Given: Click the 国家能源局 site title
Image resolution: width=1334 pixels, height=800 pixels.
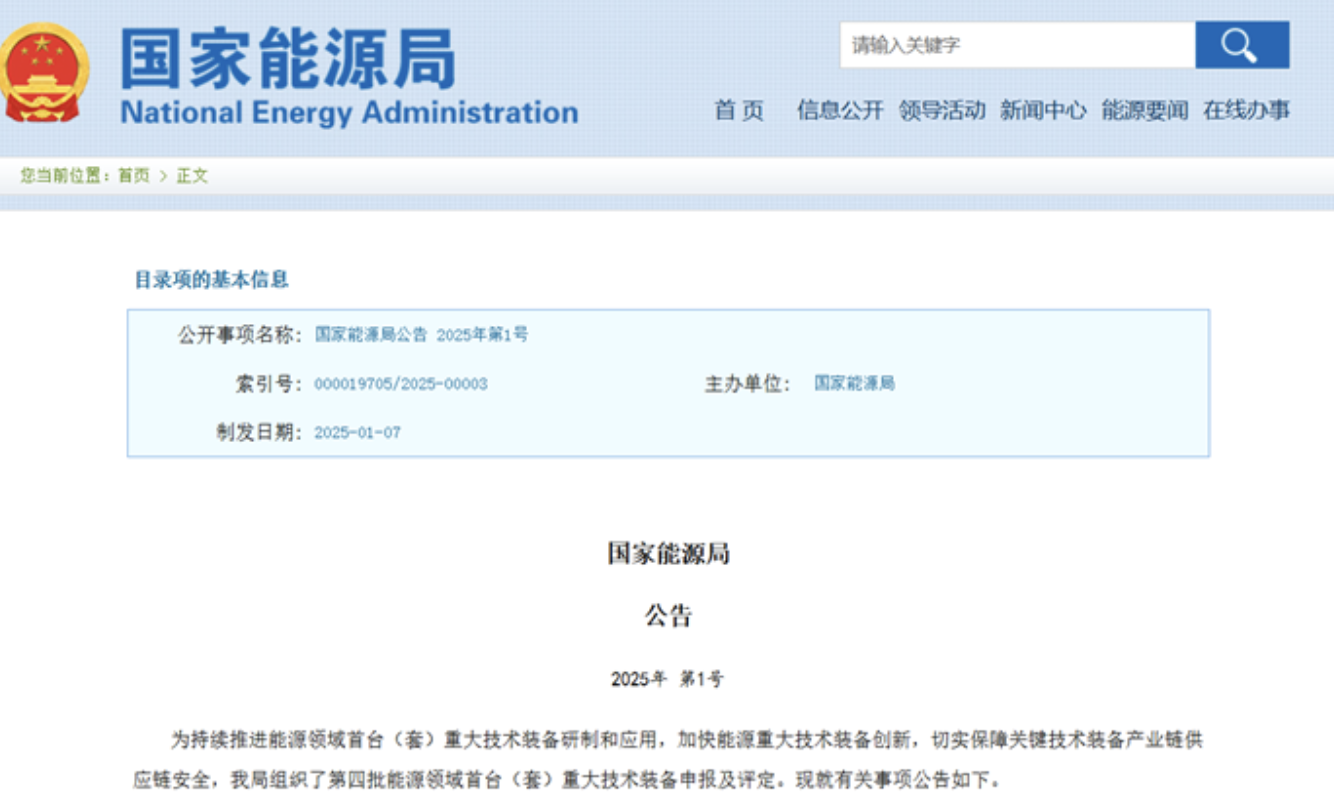Looking at the screenshot, I should click(x=288, y=57).
